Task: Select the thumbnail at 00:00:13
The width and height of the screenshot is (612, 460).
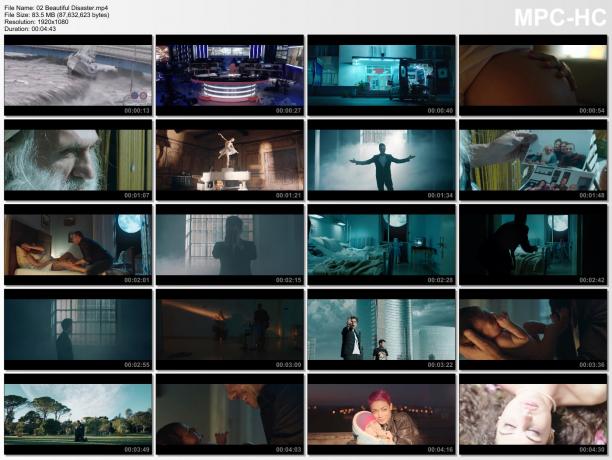Action: pyautogui.click(x=78, y=75)
